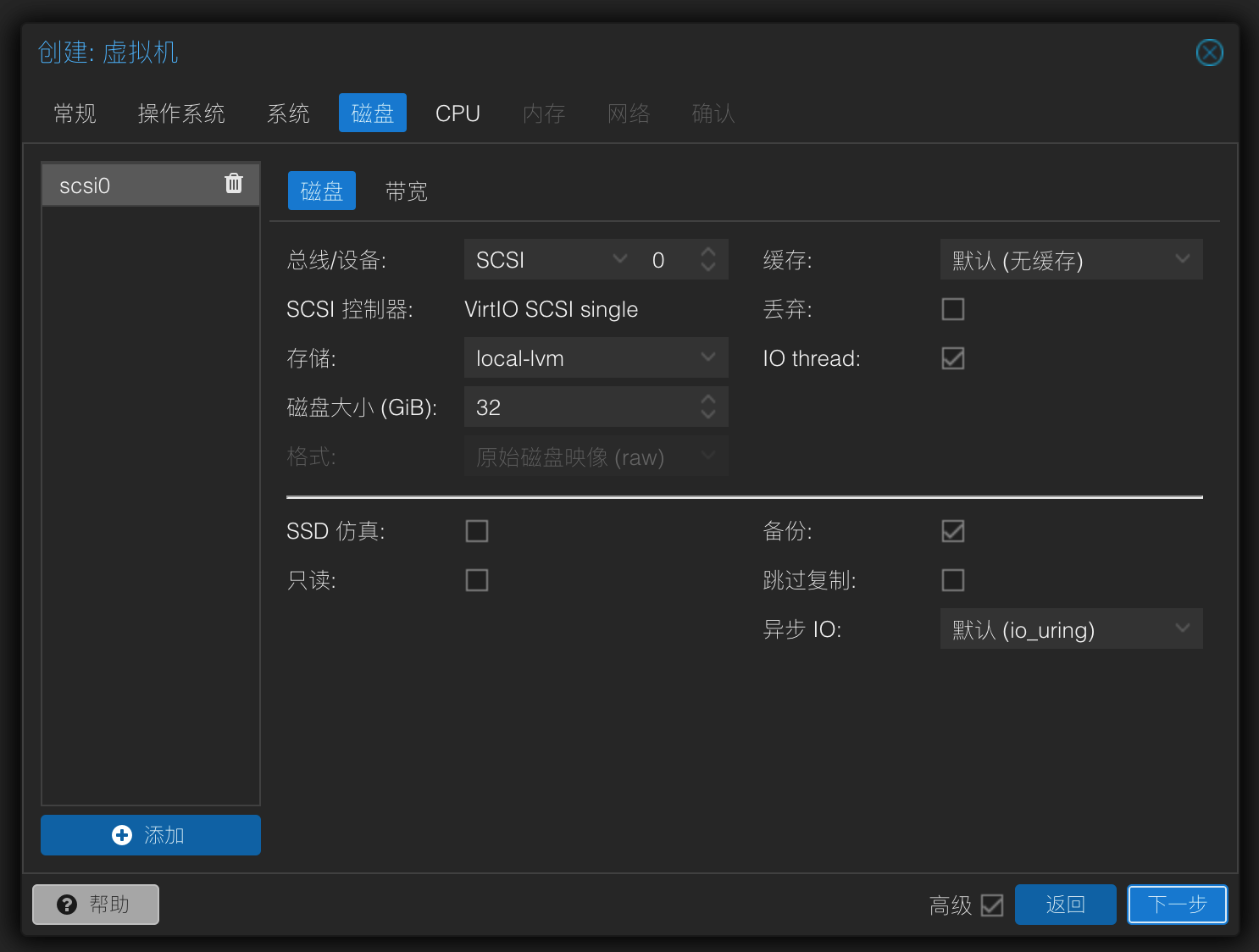Toggle the Advanced (高级) checkbox
This screenshot has width=1259, height=952.
[992, 905]
